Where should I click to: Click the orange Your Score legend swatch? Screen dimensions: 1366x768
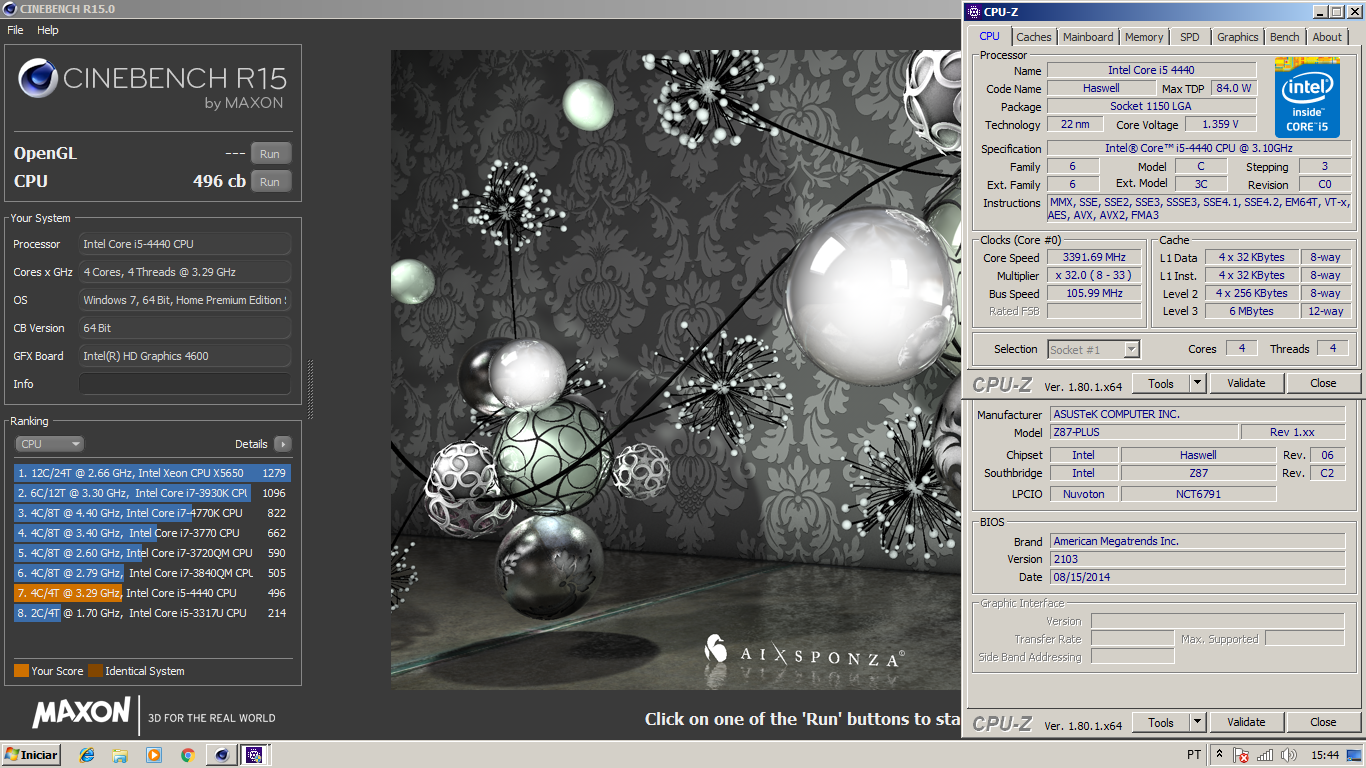point(21,671)
